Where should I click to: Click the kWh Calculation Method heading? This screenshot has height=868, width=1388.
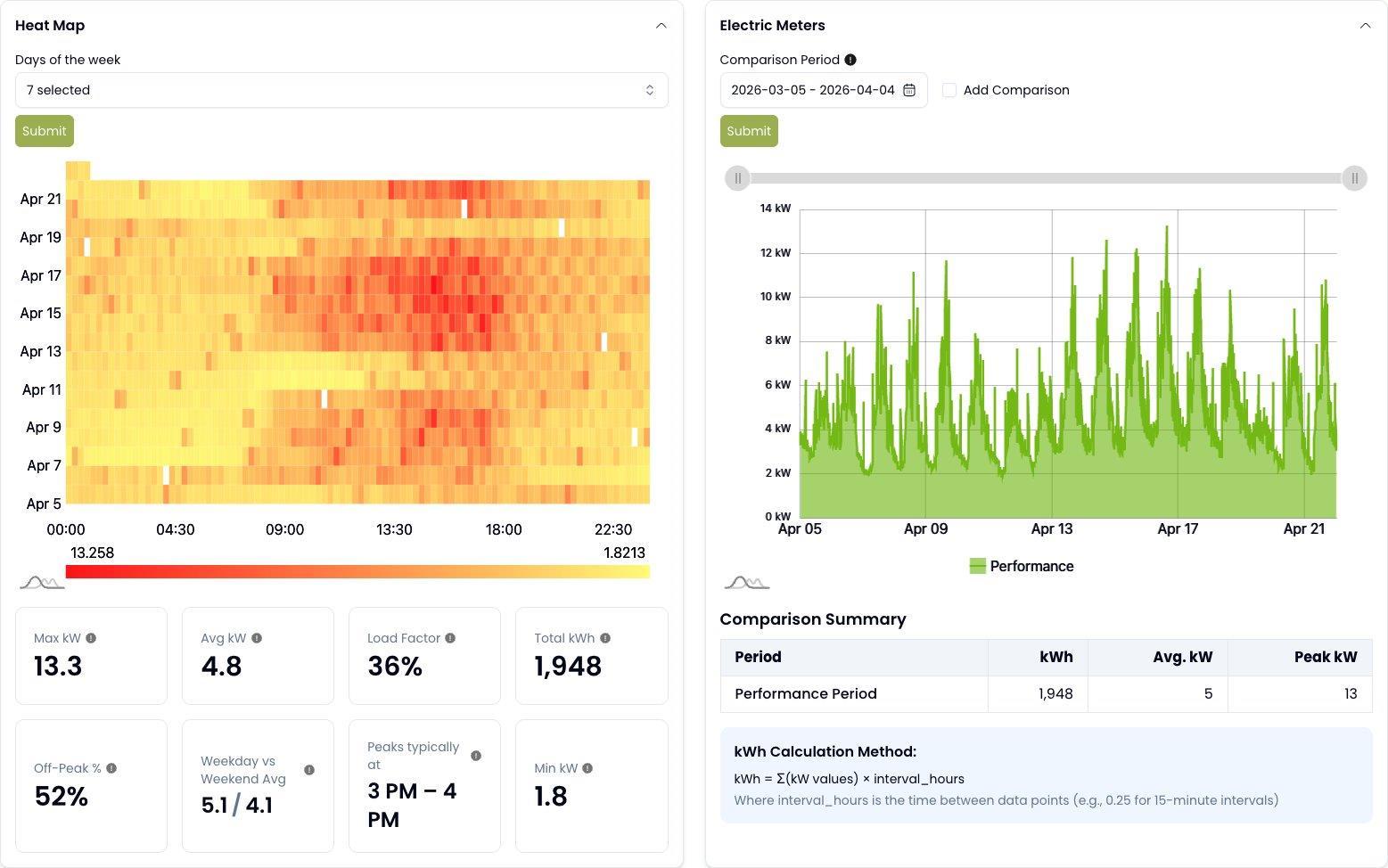point(825,752)
